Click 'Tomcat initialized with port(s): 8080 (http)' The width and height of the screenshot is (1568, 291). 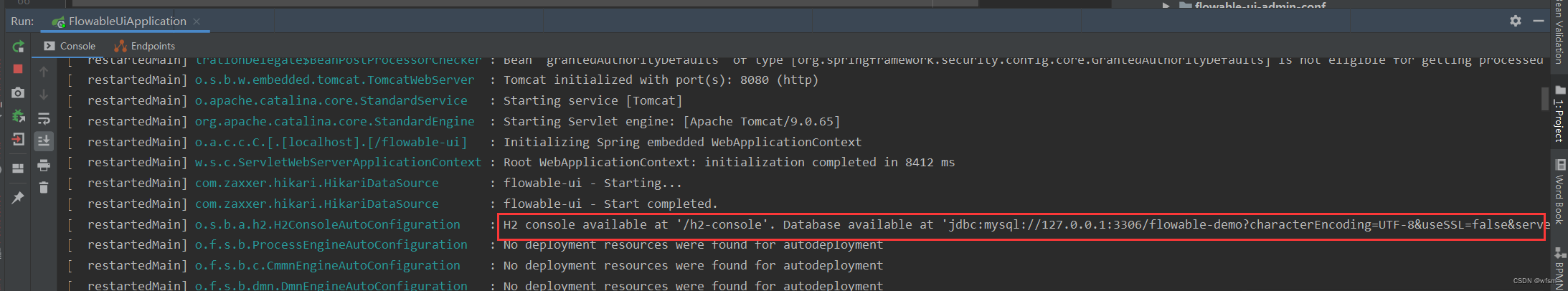(x=661, y=80)
